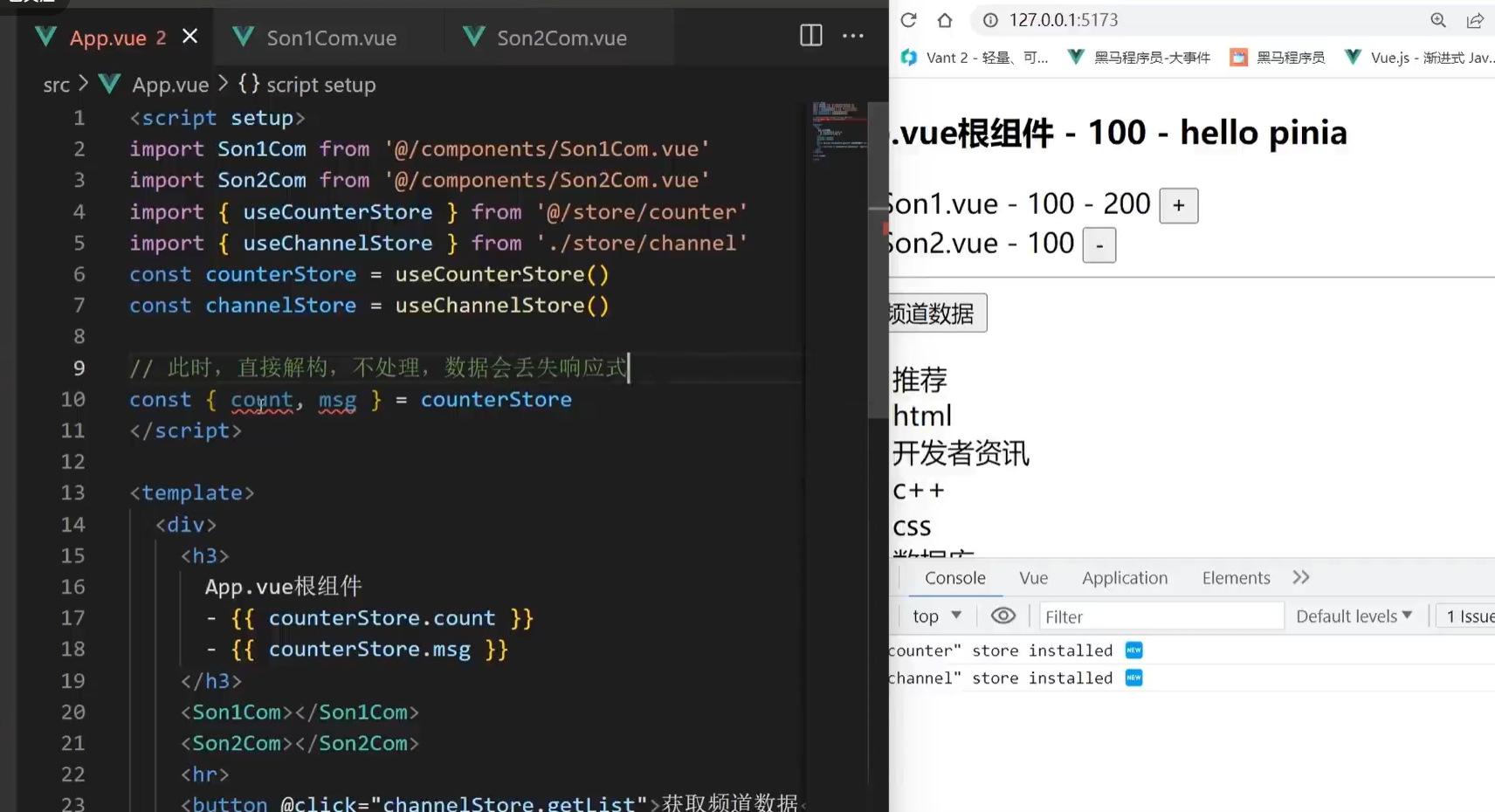
Task: Click the browser home icon
Action: [946, 19]
